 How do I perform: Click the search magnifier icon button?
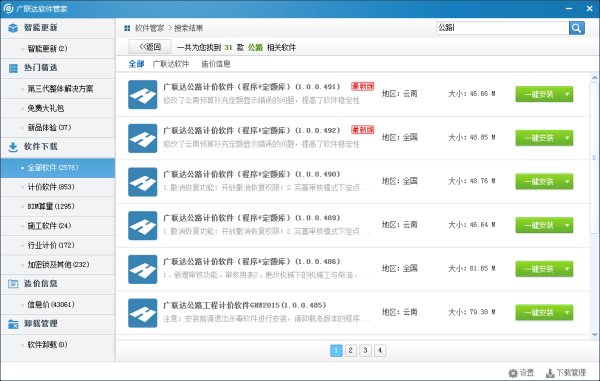pyautogui.click(x=576, y=28)
